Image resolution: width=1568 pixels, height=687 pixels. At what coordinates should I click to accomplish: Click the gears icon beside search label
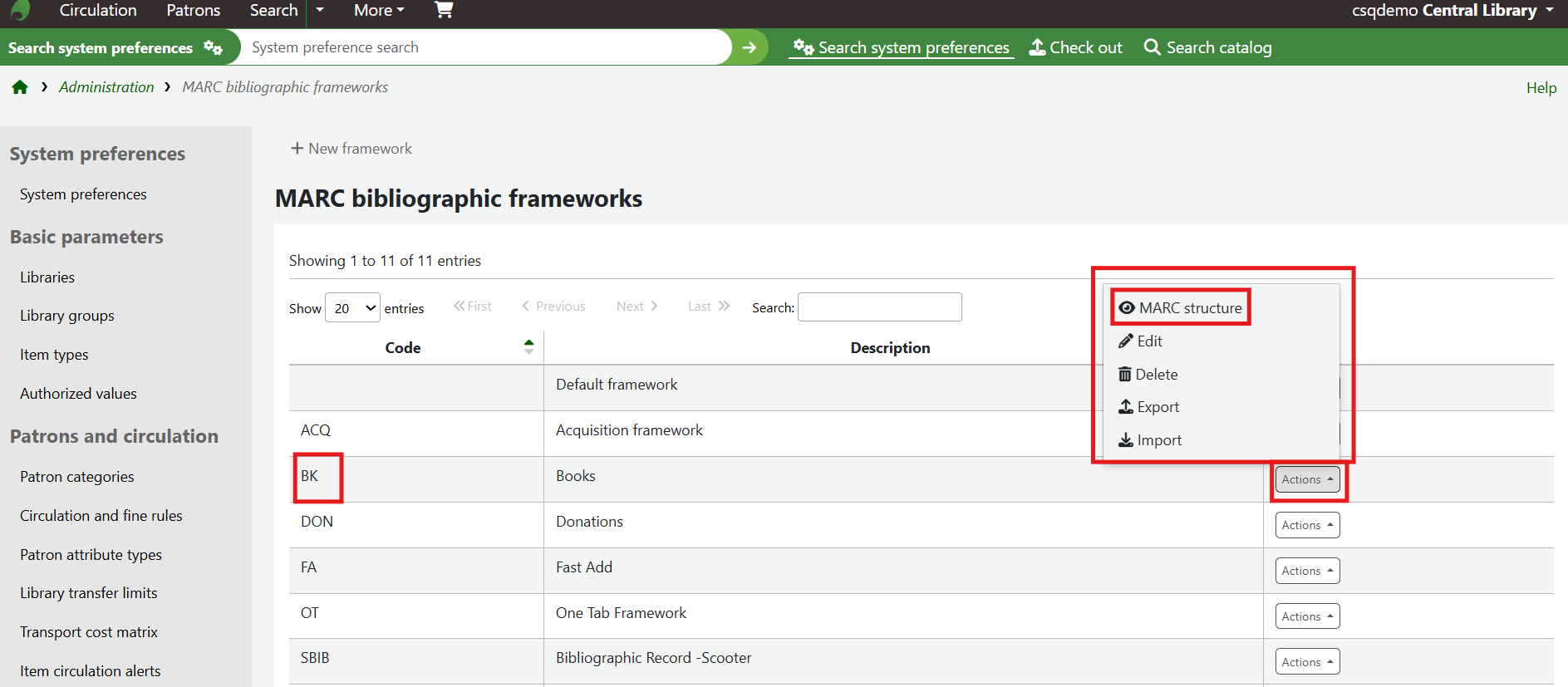(x=214, y=48)
